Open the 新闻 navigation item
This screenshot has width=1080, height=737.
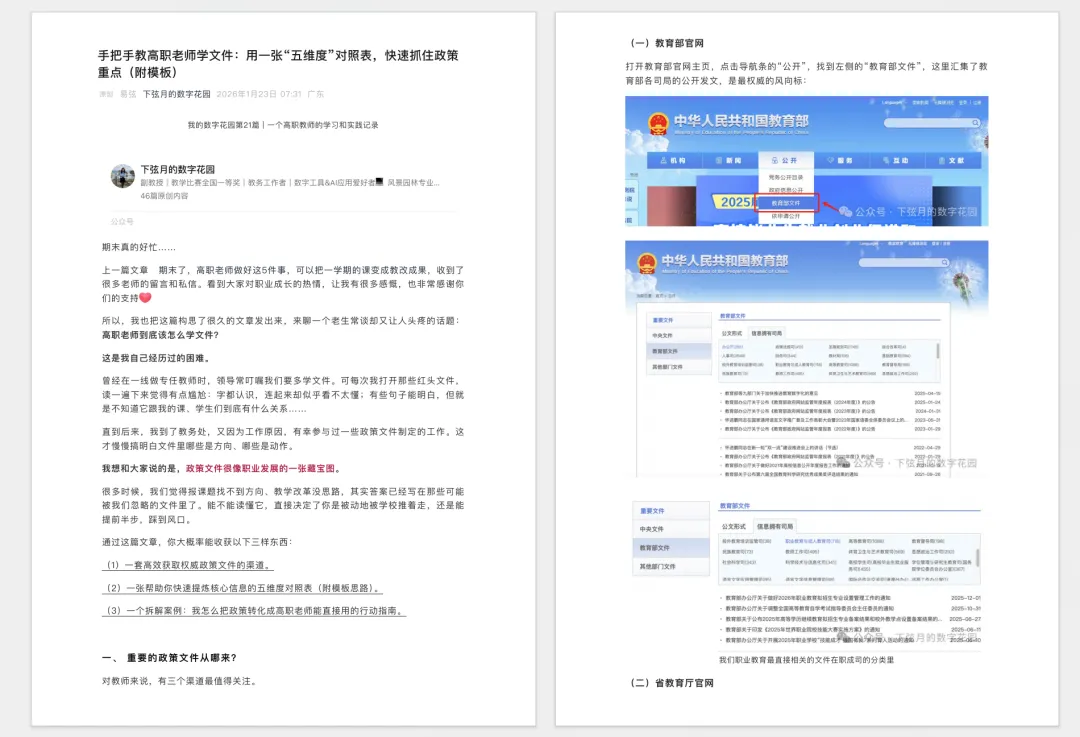coord(729,160)
